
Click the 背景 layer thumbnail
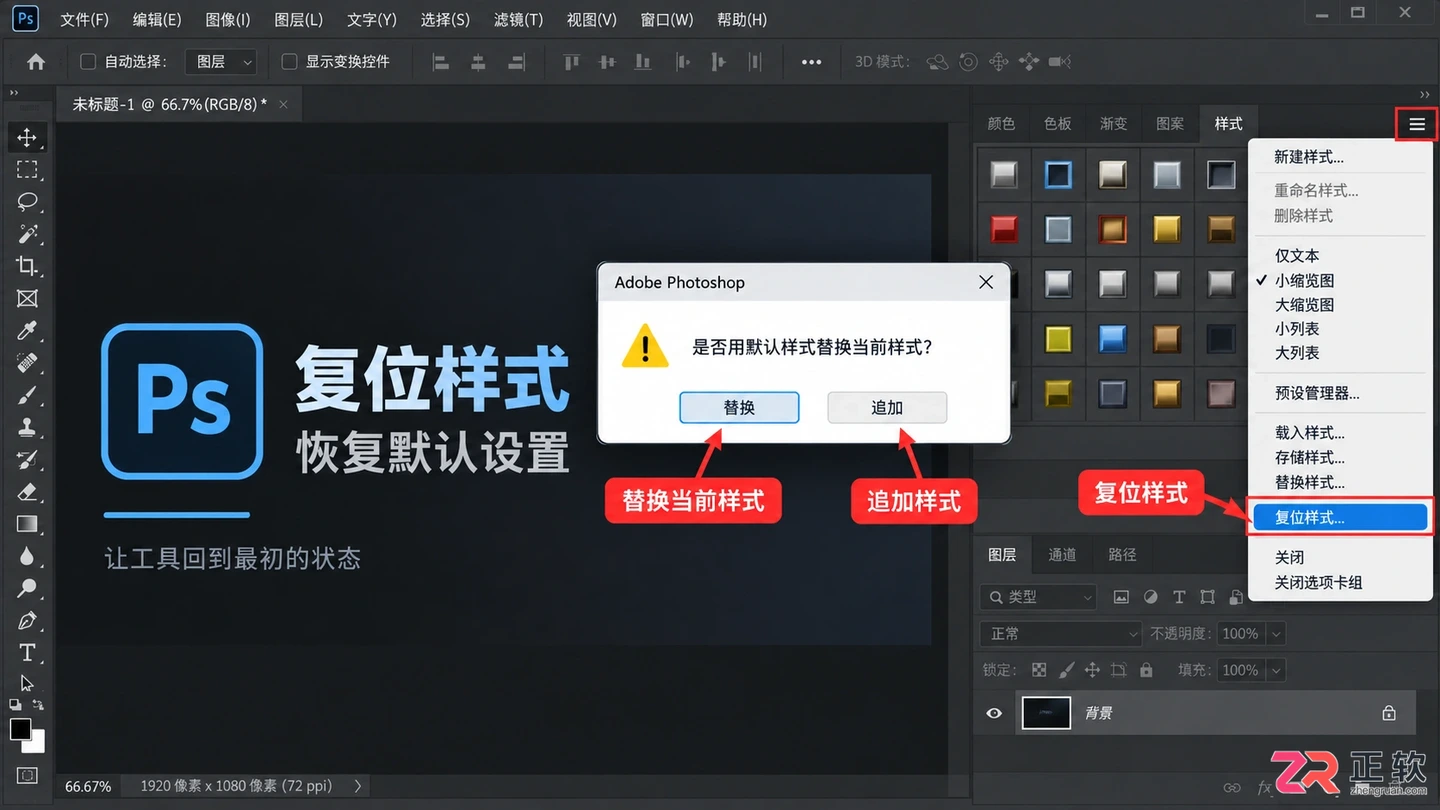pos(1046,713)
